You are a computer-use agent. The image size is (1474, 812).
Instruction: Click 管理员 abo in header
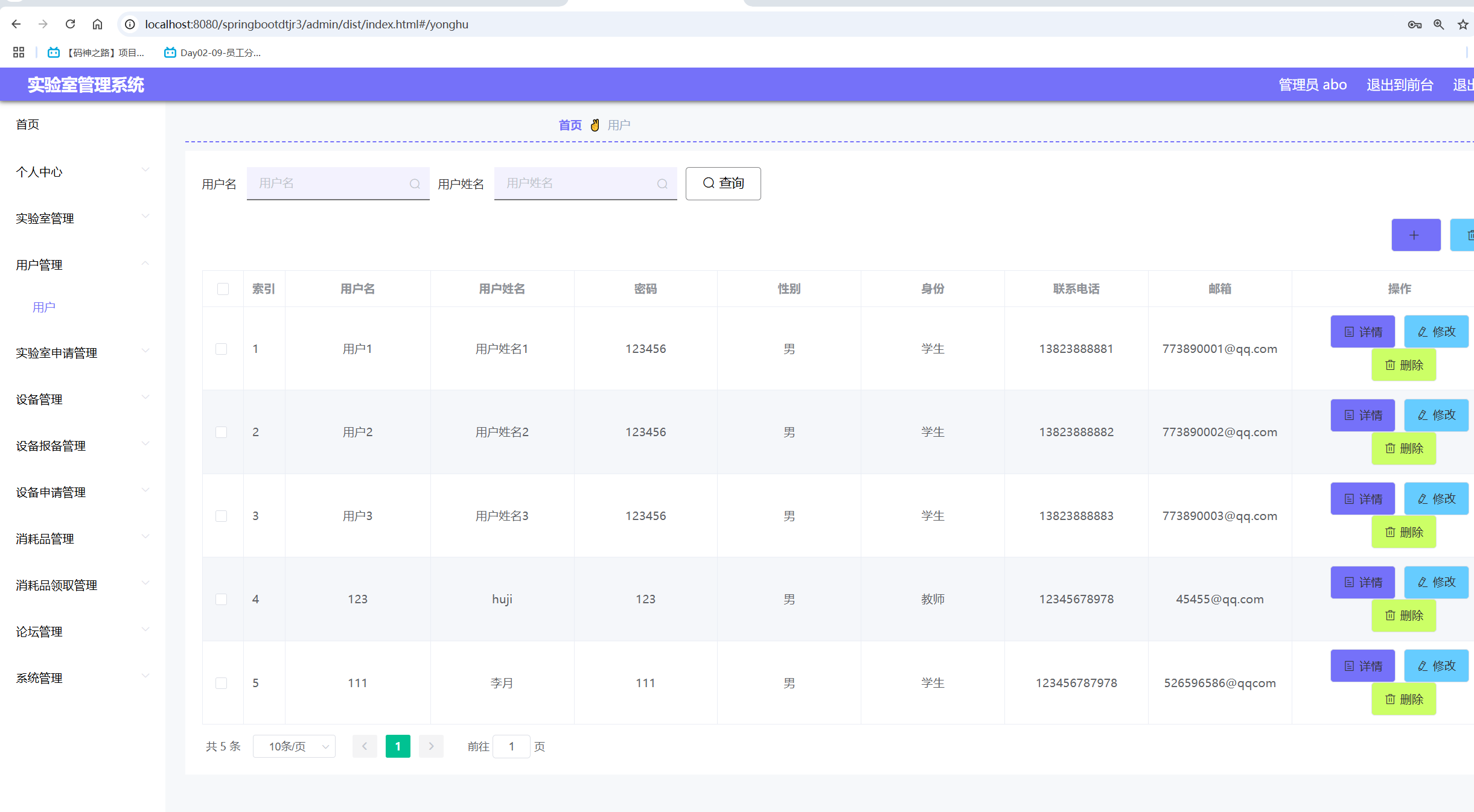coord(1313,85)
